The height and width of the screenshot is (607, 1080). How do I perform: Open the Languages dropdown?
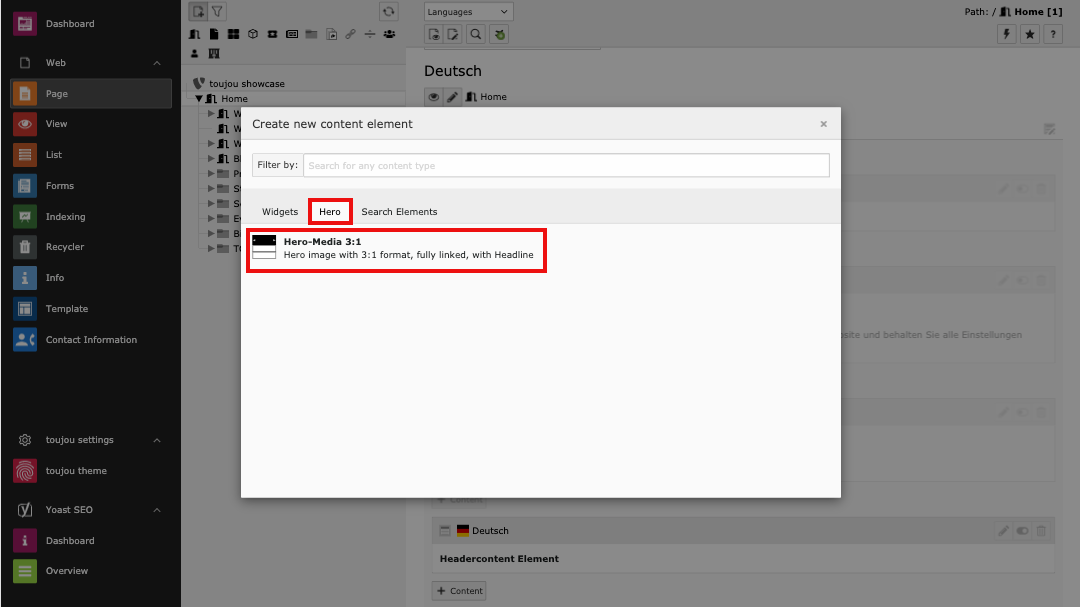(468, 12)
